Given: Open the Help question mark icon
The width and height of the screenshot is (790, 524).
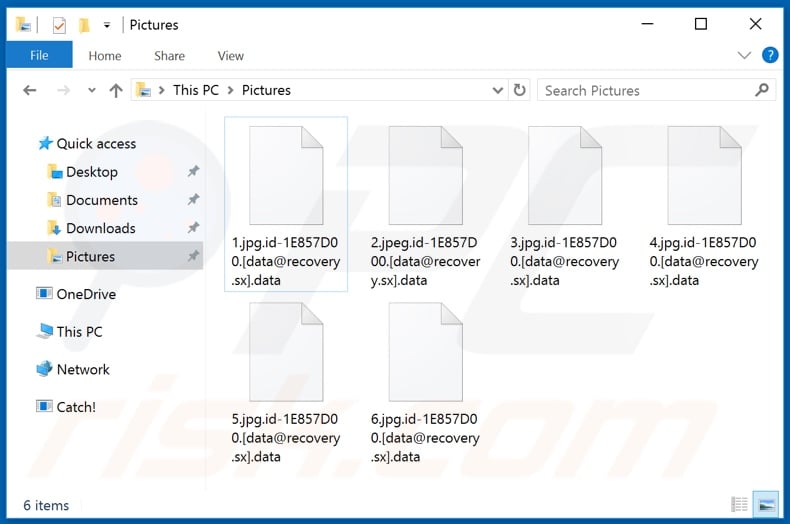Looking at the screenshot, I should coord(770,56).
